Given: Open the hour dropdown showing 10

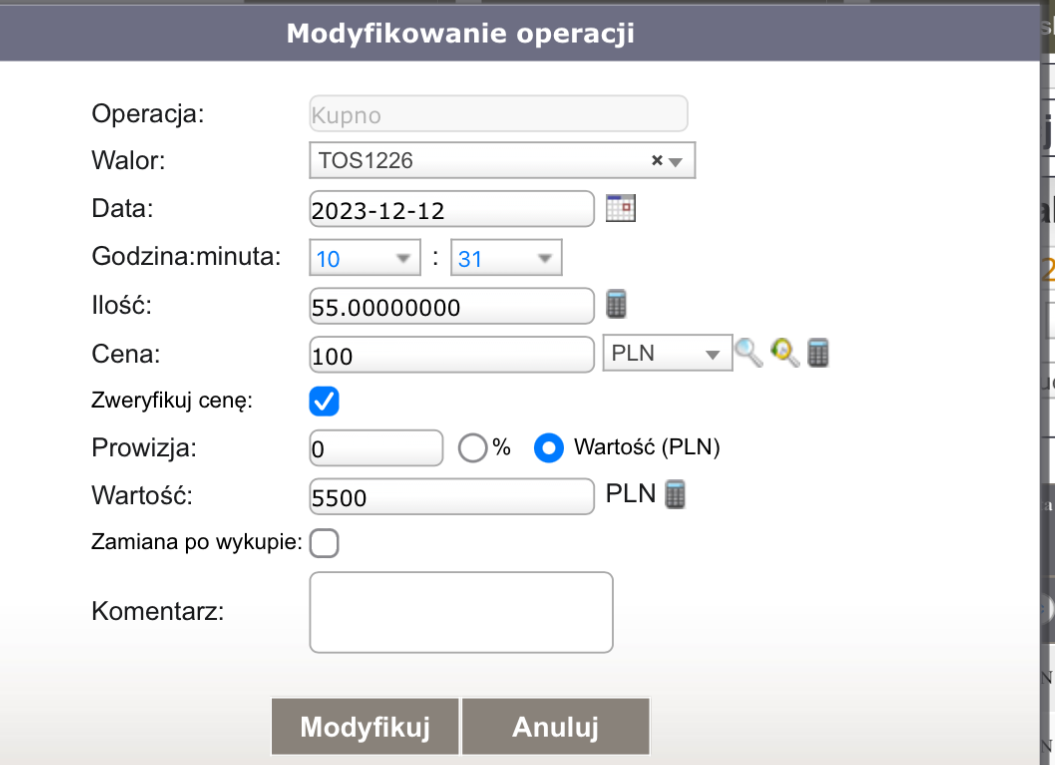Looking at the screenshot, I should click(x=367, y=259).
